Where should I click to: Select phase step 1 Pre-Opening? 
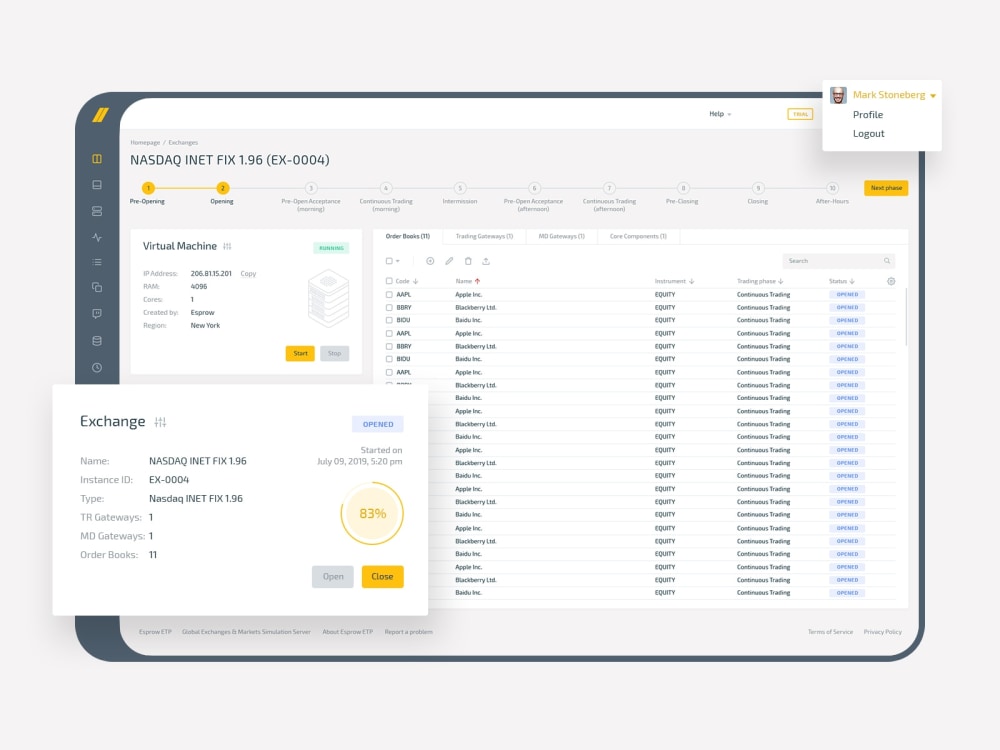[x=148, y=188]
